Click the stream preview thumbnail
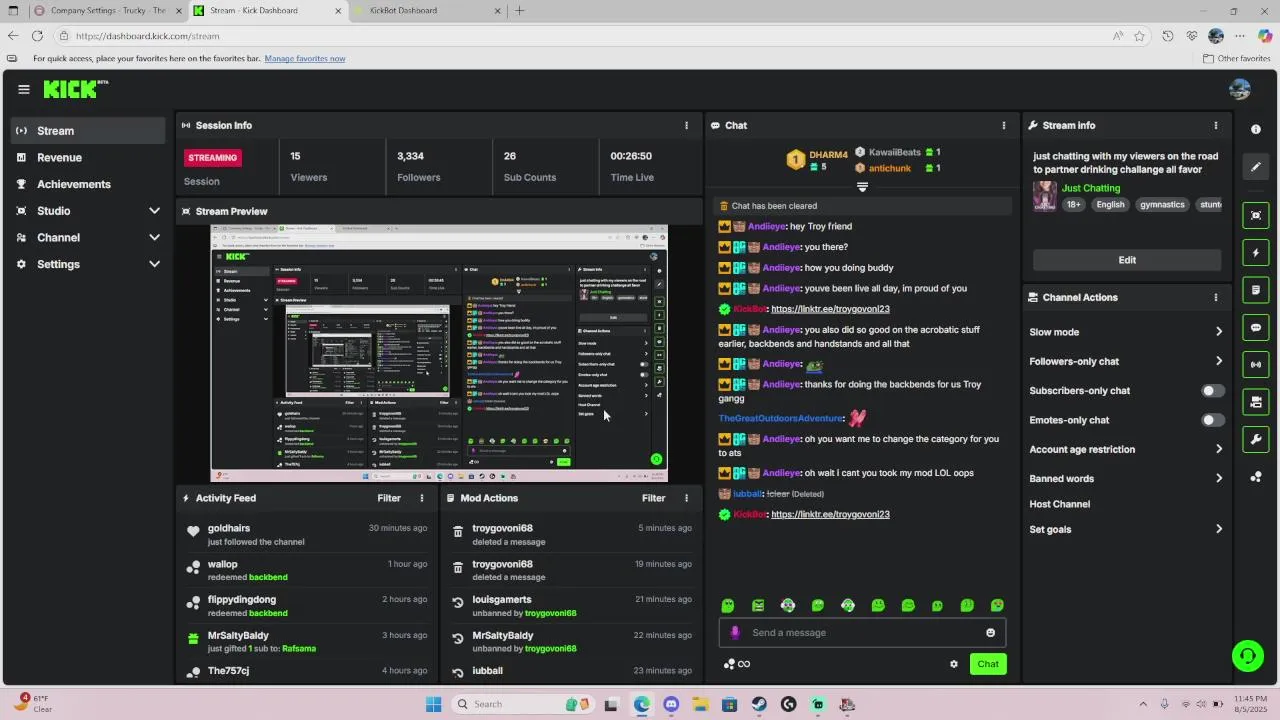1280x720 pixels. (x=439, y=354)
